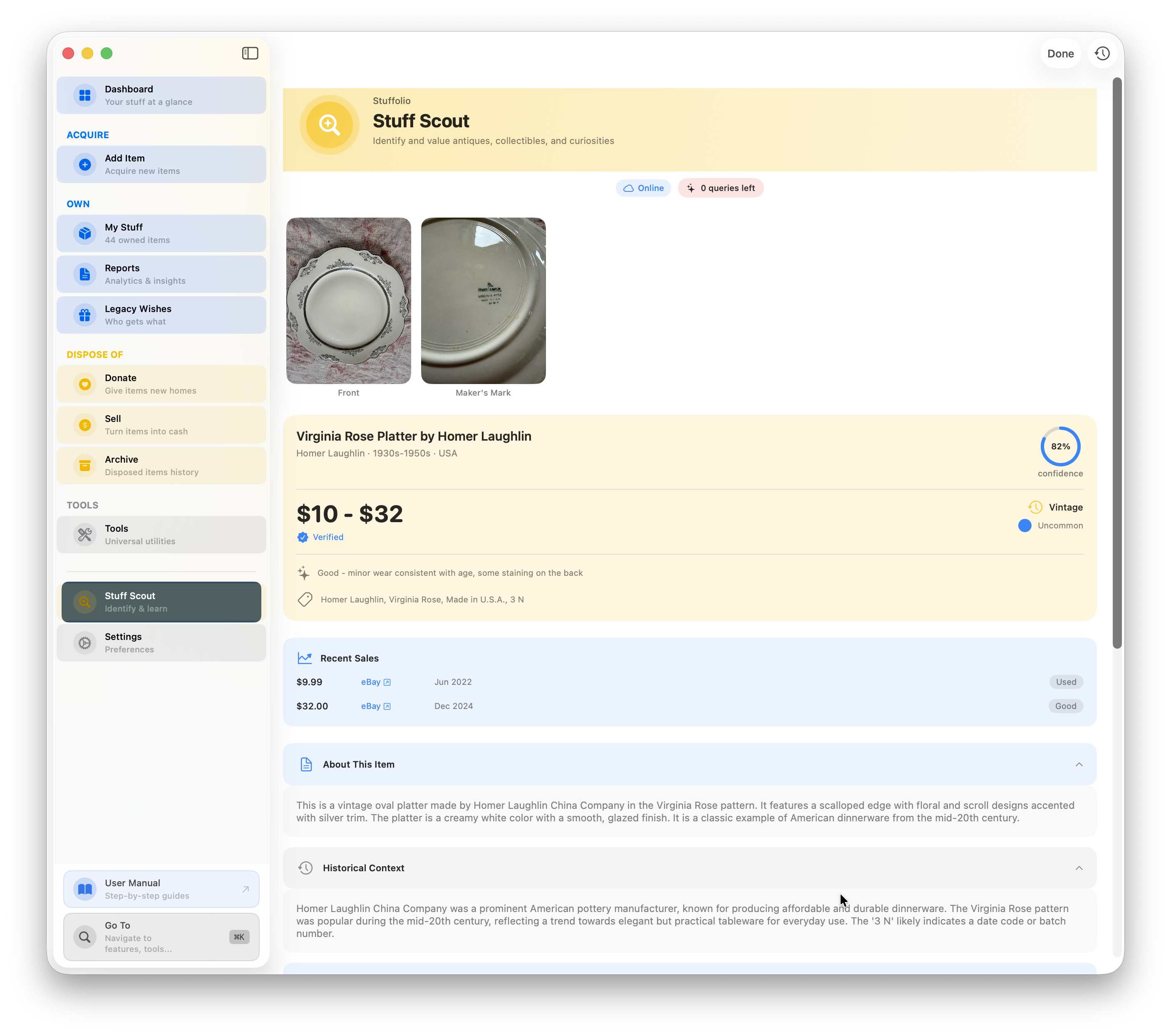Go to Reports analytics page

(x=161, y=274)
